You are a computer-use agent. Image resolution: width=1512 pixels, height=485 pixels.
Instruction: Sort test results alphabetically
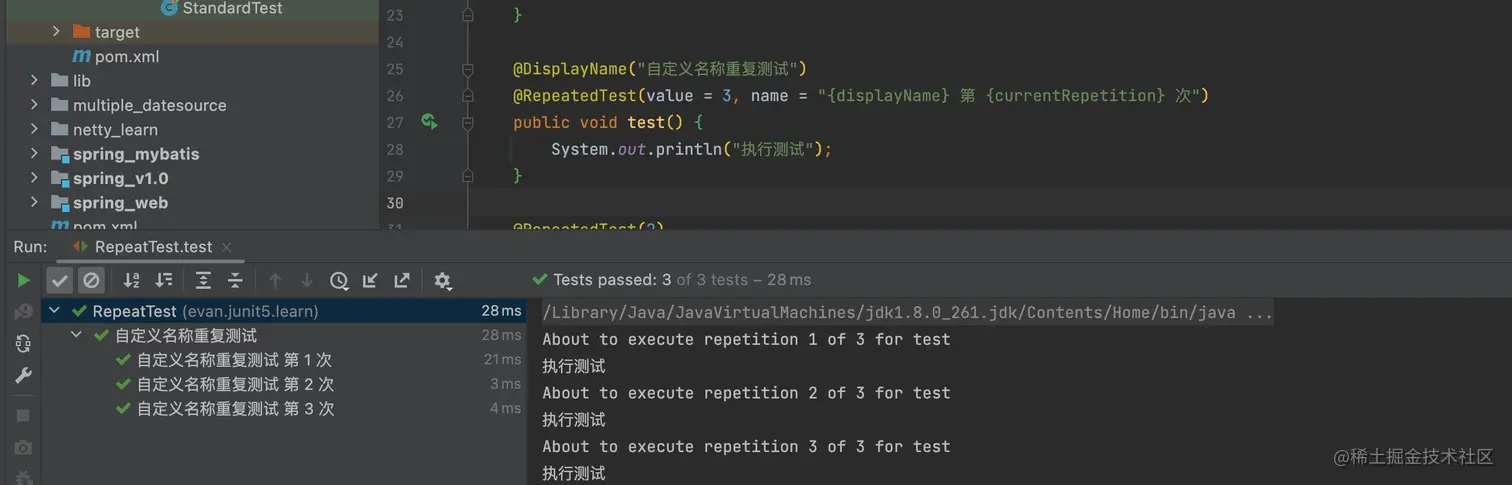(x=131, y=281)
